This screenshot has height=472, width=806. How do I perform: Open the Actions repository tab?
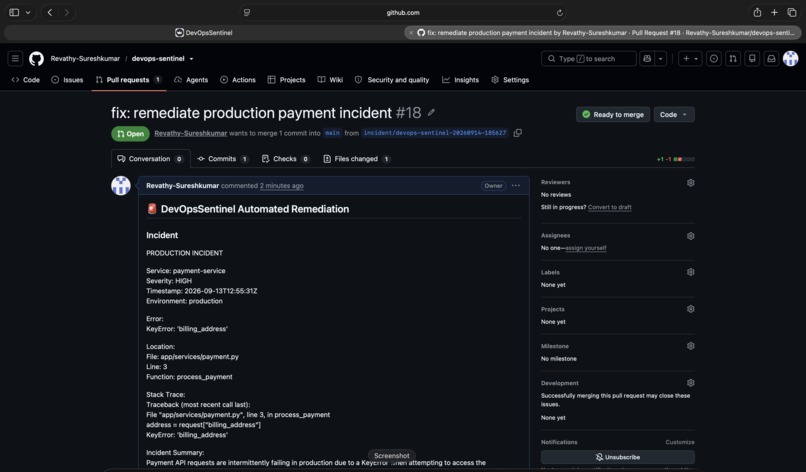pos(238,80)
